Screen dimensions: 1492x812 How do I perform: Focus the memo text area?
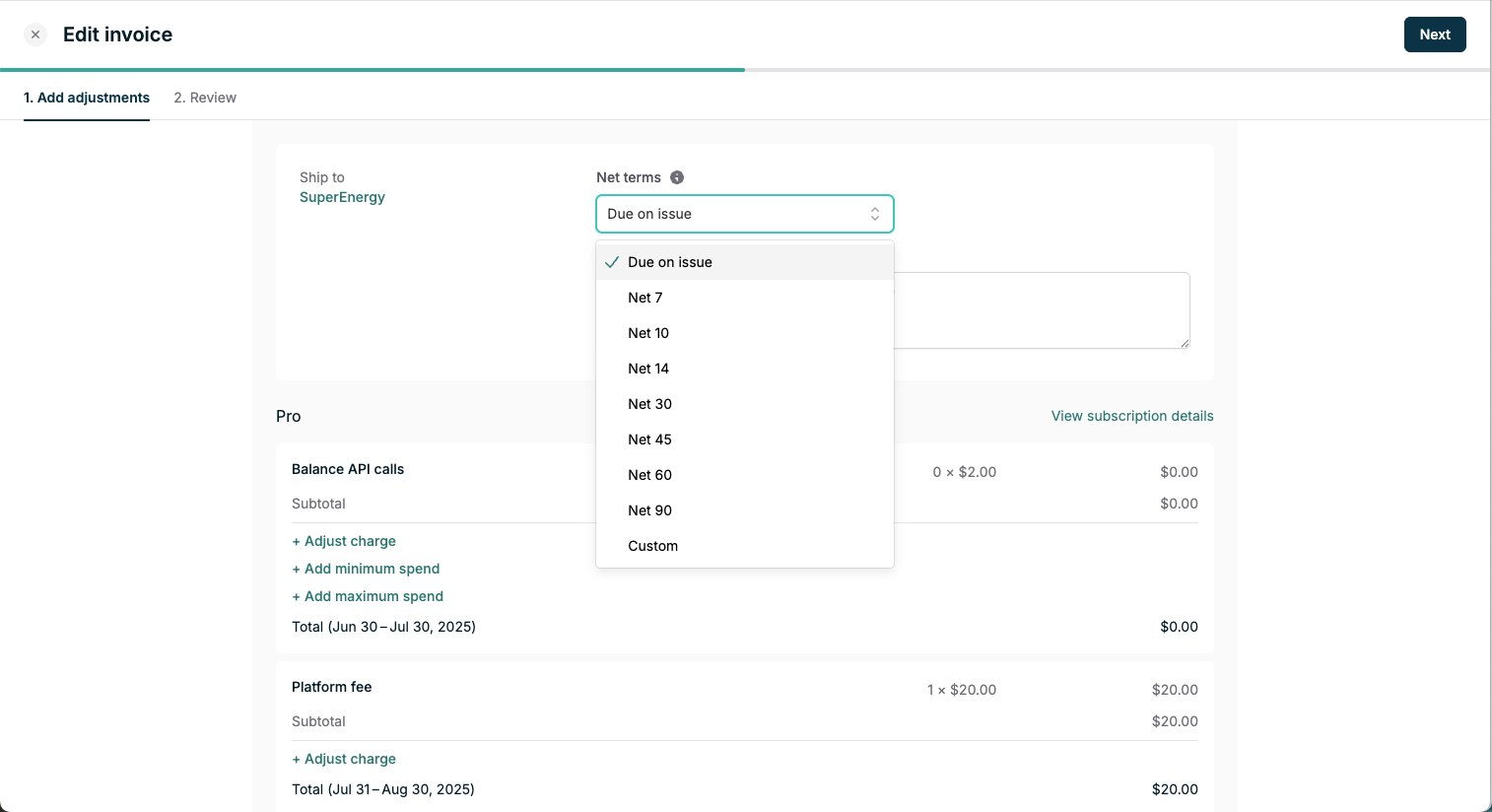pos(1042,310)
